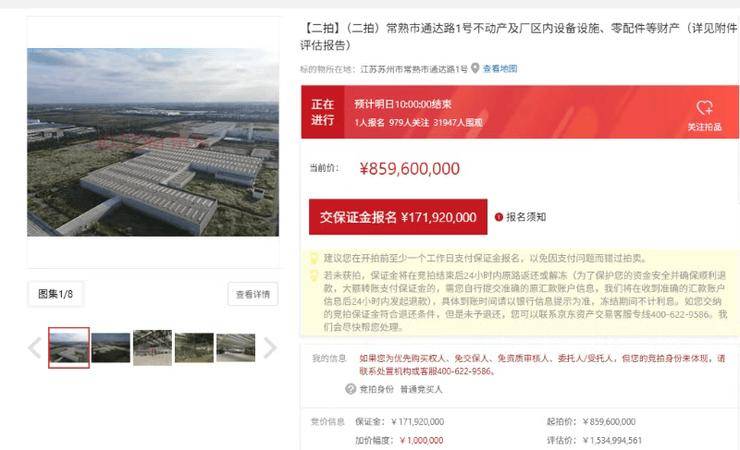The width and height of the screenshot is (740, 450).
Task: Select the fourth thumbnail in the gallery
Action: point(194,348)
